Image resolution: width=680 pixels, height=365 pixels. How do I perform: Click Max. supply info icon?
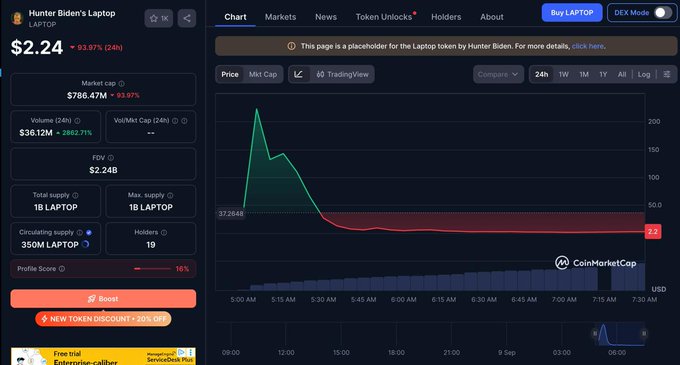coord(170,195)
